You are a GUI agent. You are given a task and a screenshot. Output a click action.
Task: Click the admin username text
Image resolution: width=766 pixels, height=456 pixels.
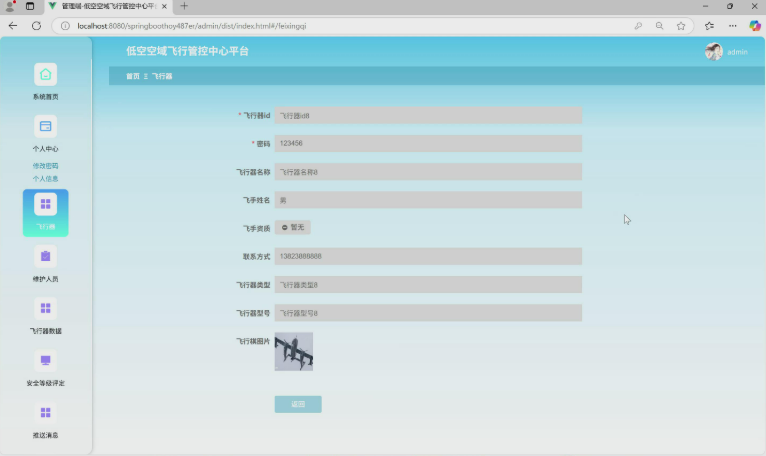(737, 52)
